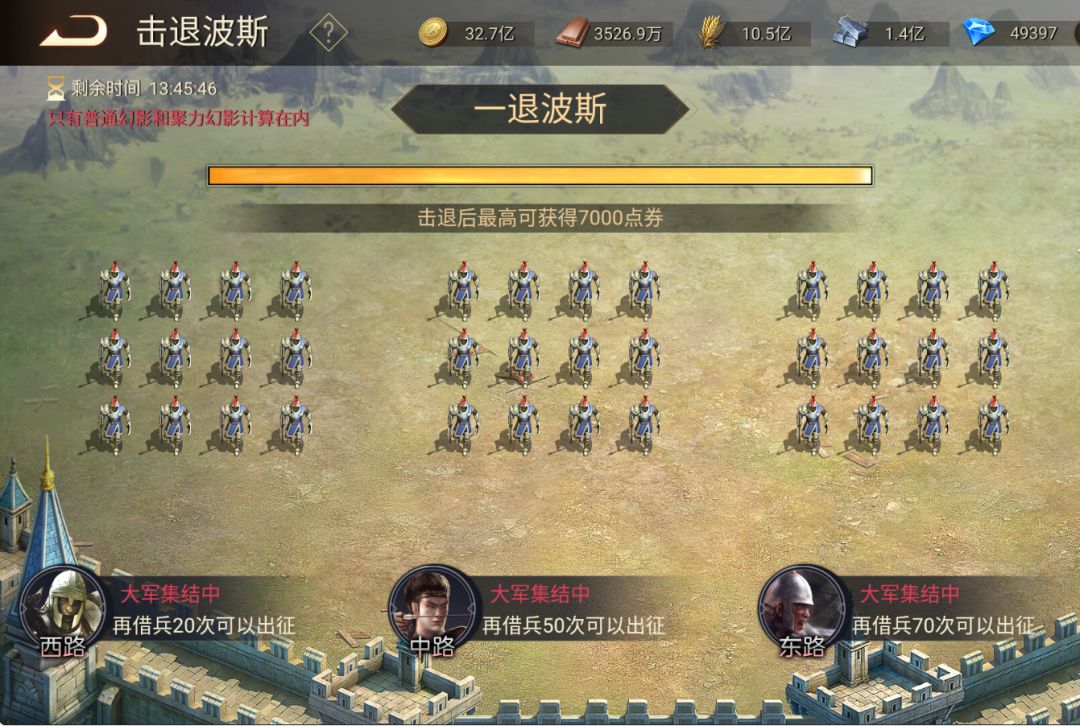This screenshot has width=1080, height=726.
Task: Tap the wood plank resource icon
Action: 572,32
